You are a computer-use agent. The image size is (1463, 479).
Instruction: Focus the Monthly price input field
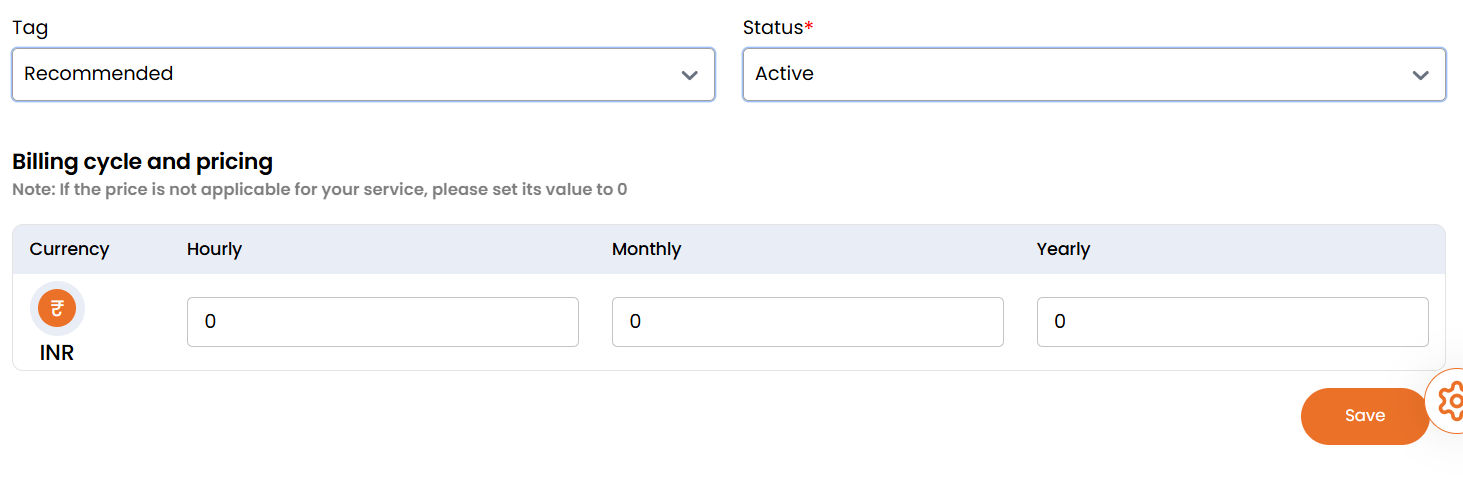[807, 322]
